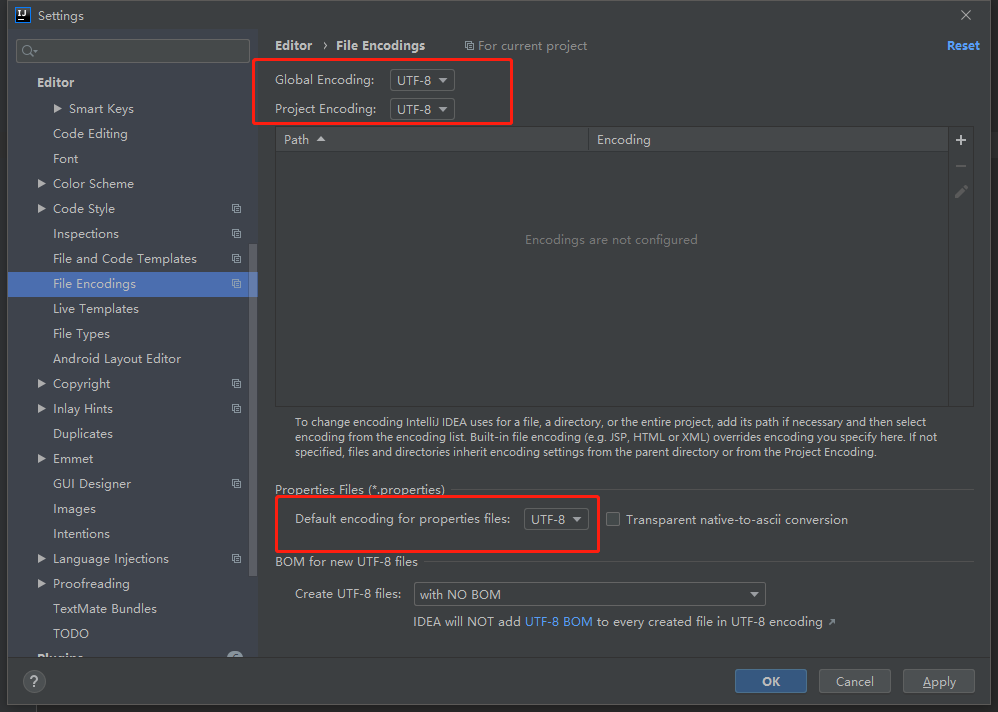Open default properties files encoding dropdown

point(556,519)
